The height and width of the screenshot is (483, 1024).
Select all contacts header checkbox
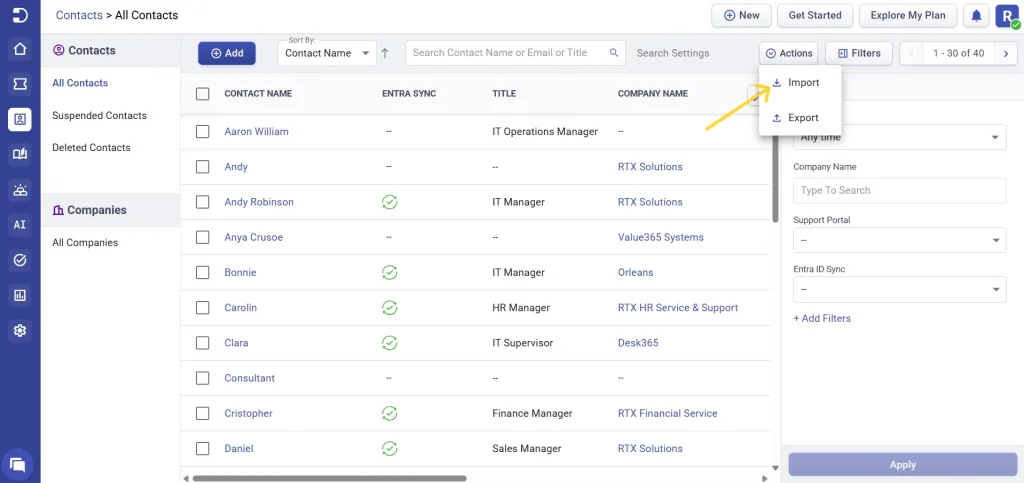click(x=202, y=94)
